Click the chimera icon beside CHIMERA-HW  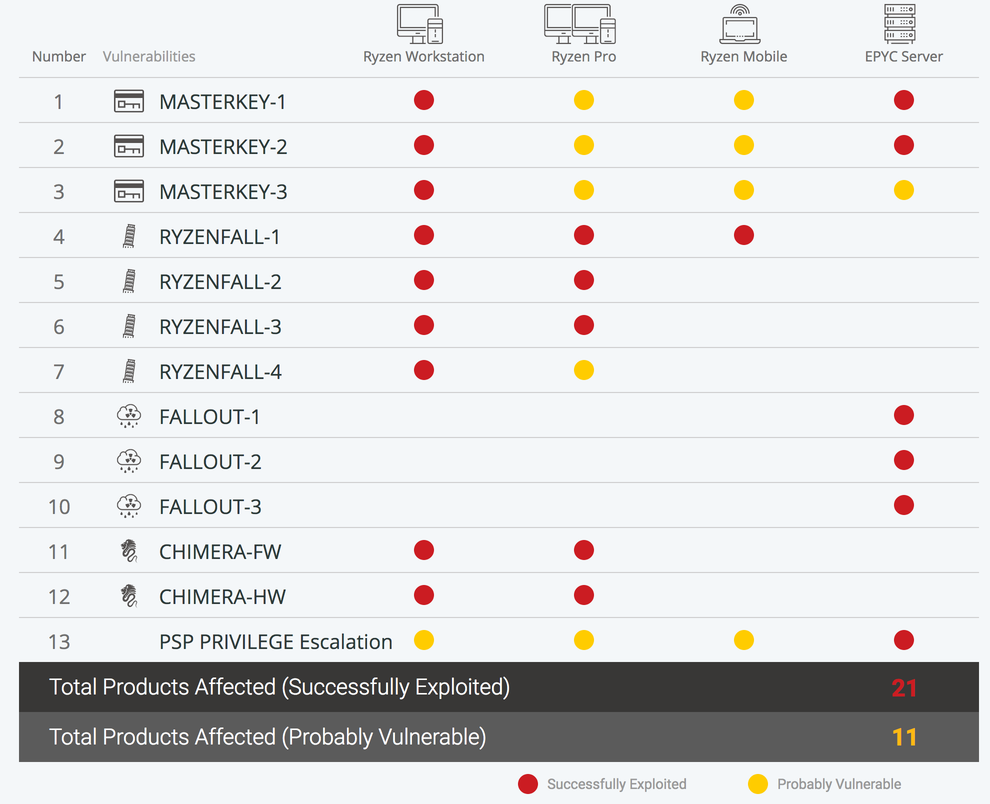pos(129,596)
